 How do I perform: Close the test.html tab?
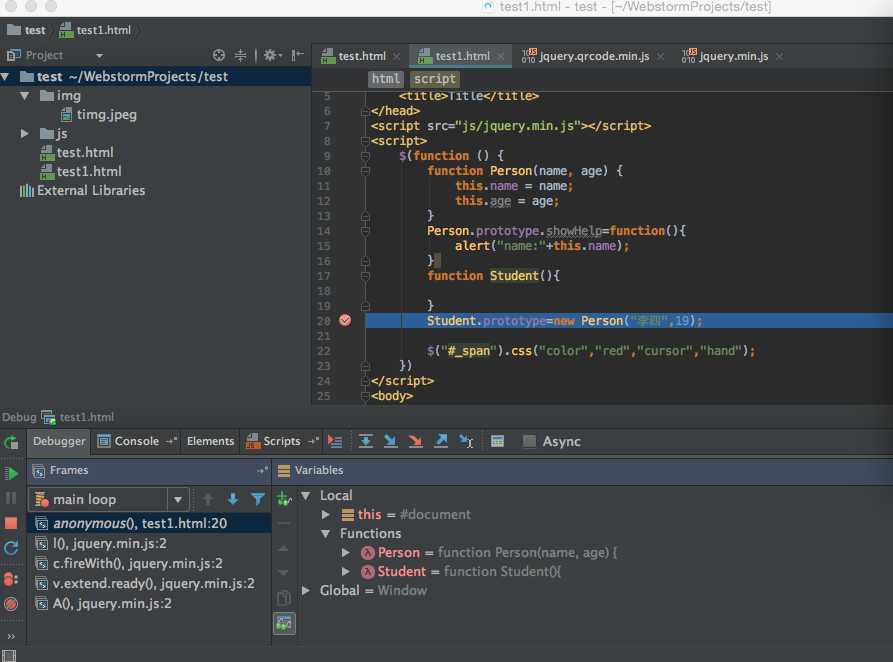tap(397, 56)
